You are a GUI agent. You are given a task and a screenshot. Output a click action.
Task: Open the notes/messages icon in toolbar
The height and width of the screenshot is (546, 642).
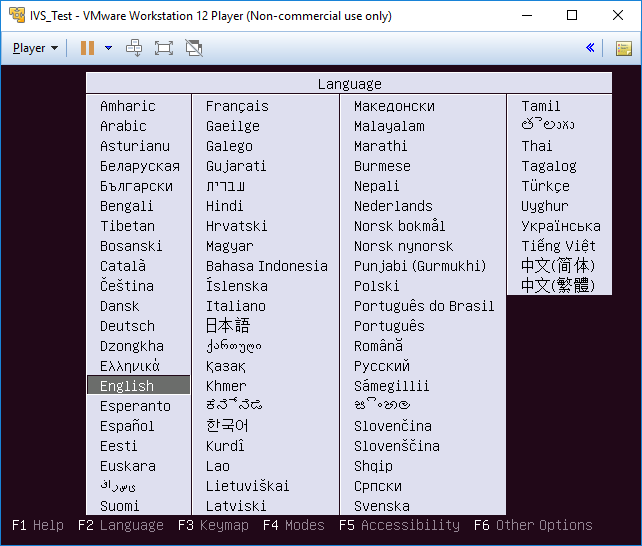(624, 48)
